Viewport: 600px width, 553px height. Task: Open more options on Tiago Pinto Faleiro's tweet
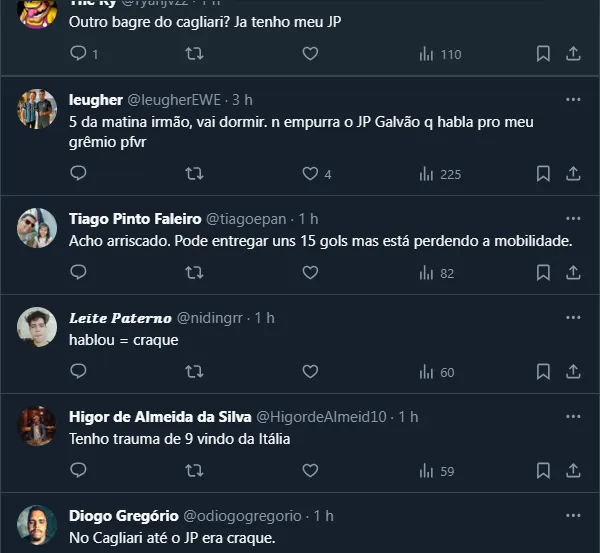point(573,218)
